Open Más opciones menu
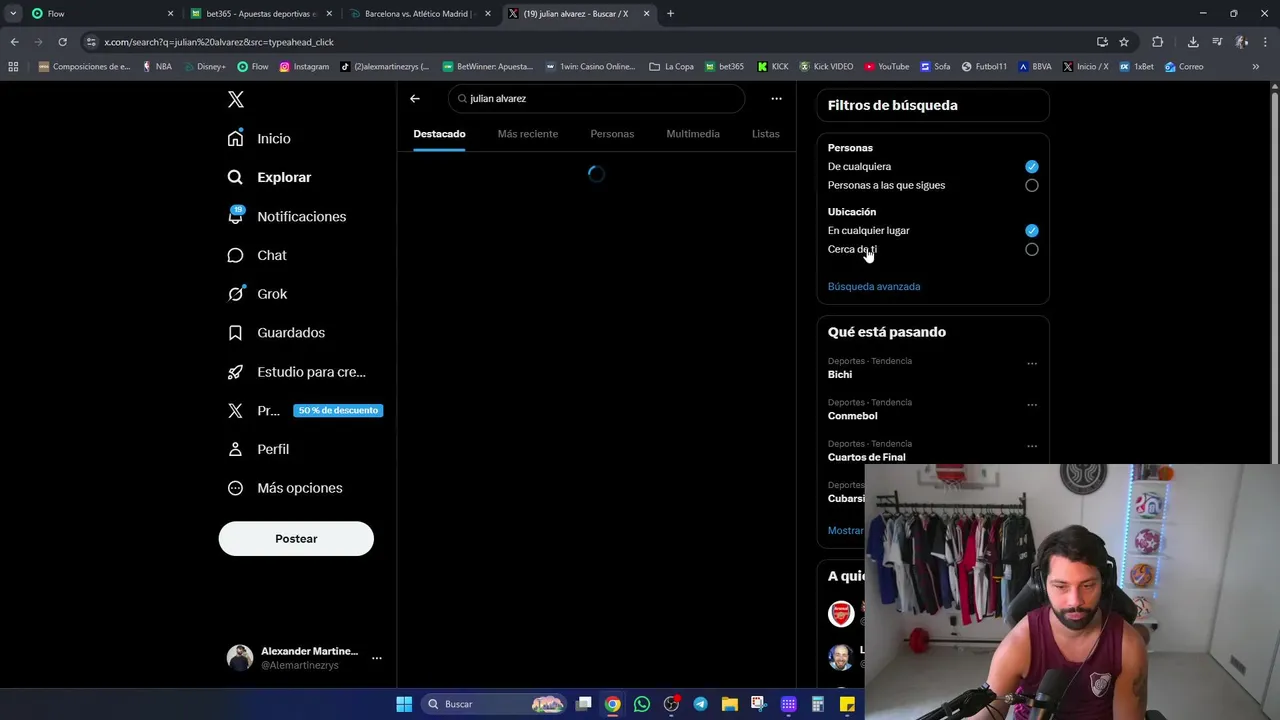The height and width of the screenshot is (720, 1280). click(286, 488)
